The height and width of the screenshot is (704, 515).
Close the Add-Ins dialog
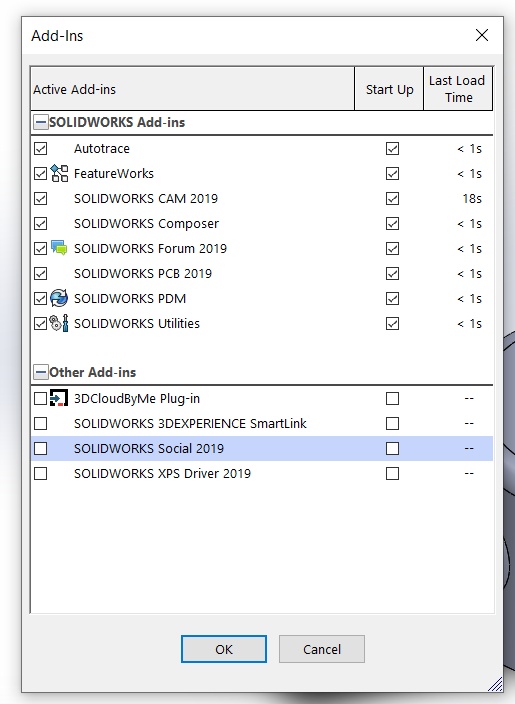pos(482,35)
